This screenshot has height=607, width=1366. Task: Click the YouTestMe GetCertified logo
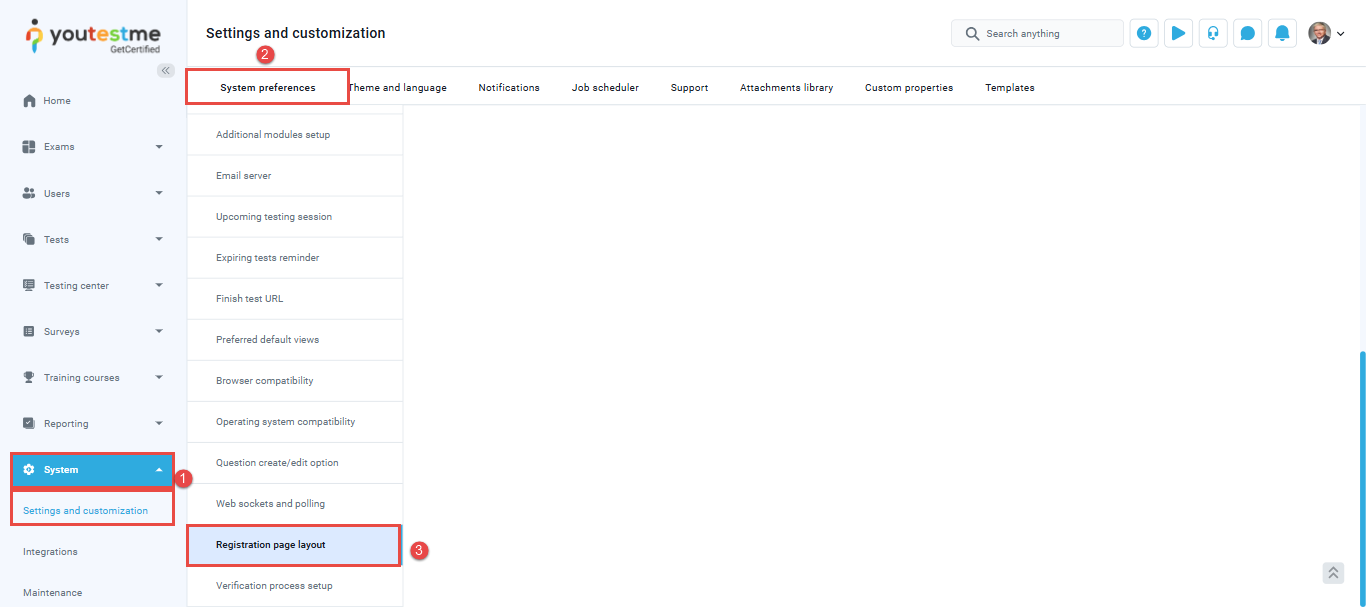click(x=93, y=36)
